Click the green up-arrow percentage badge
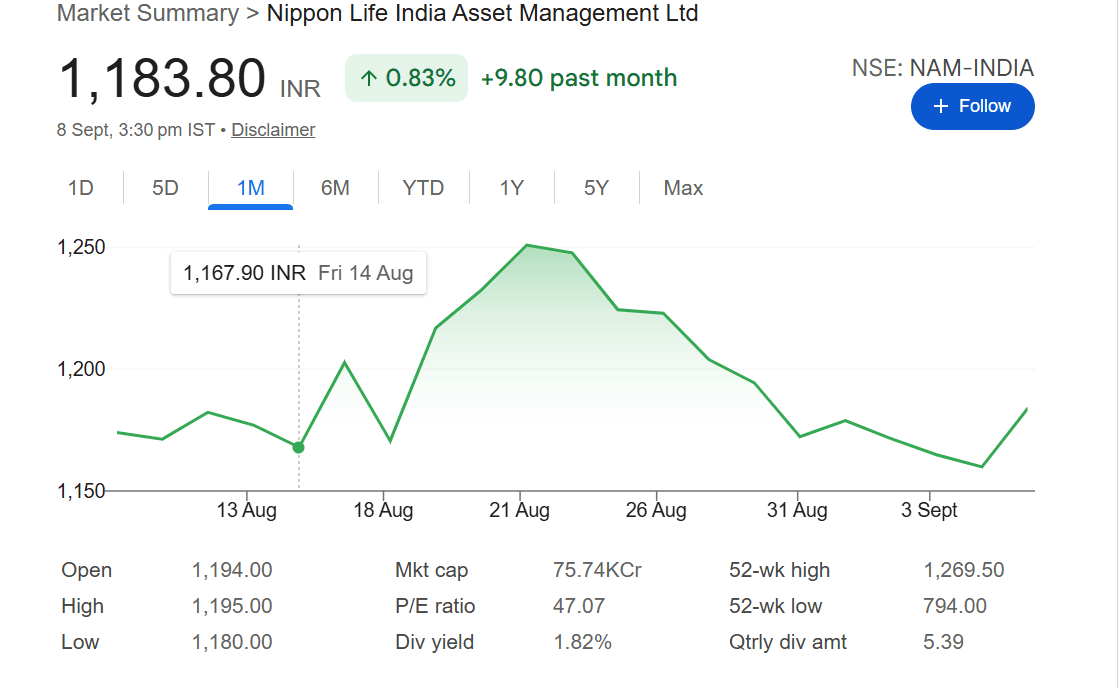 406,78
